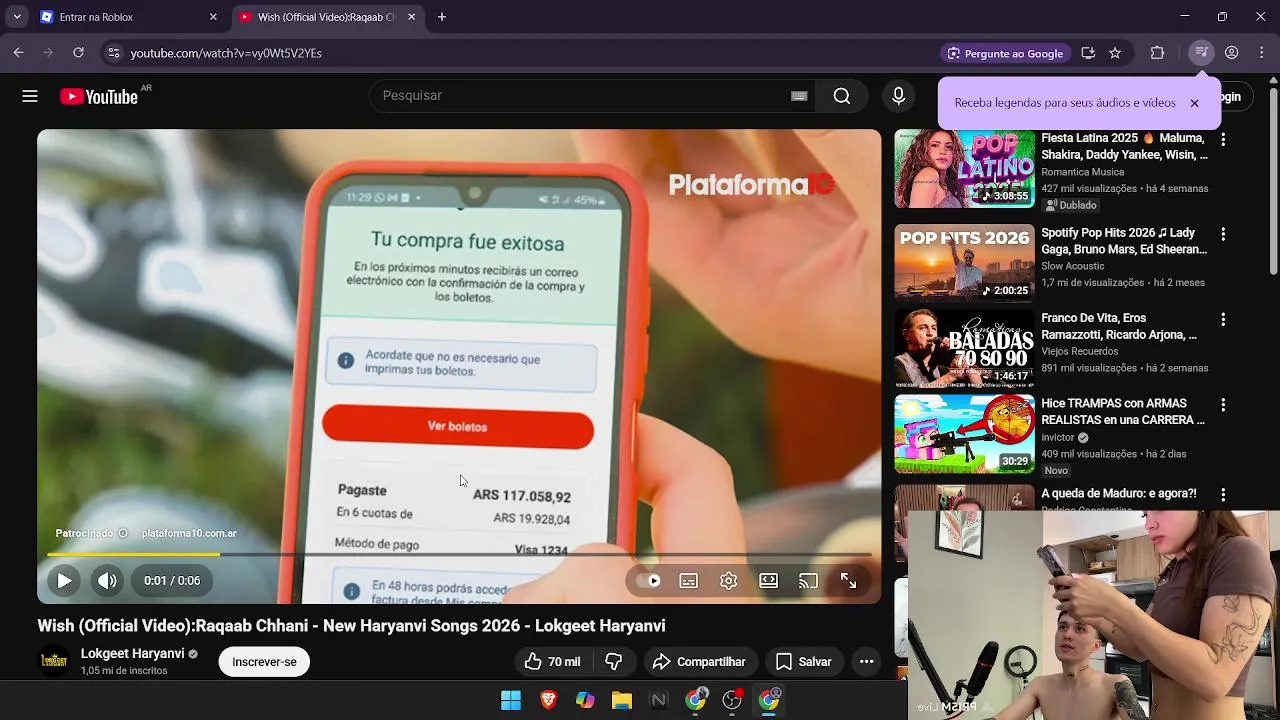Open OBS Studio from the taskbar
1280x720 pixels.
[x=732, y=701]
